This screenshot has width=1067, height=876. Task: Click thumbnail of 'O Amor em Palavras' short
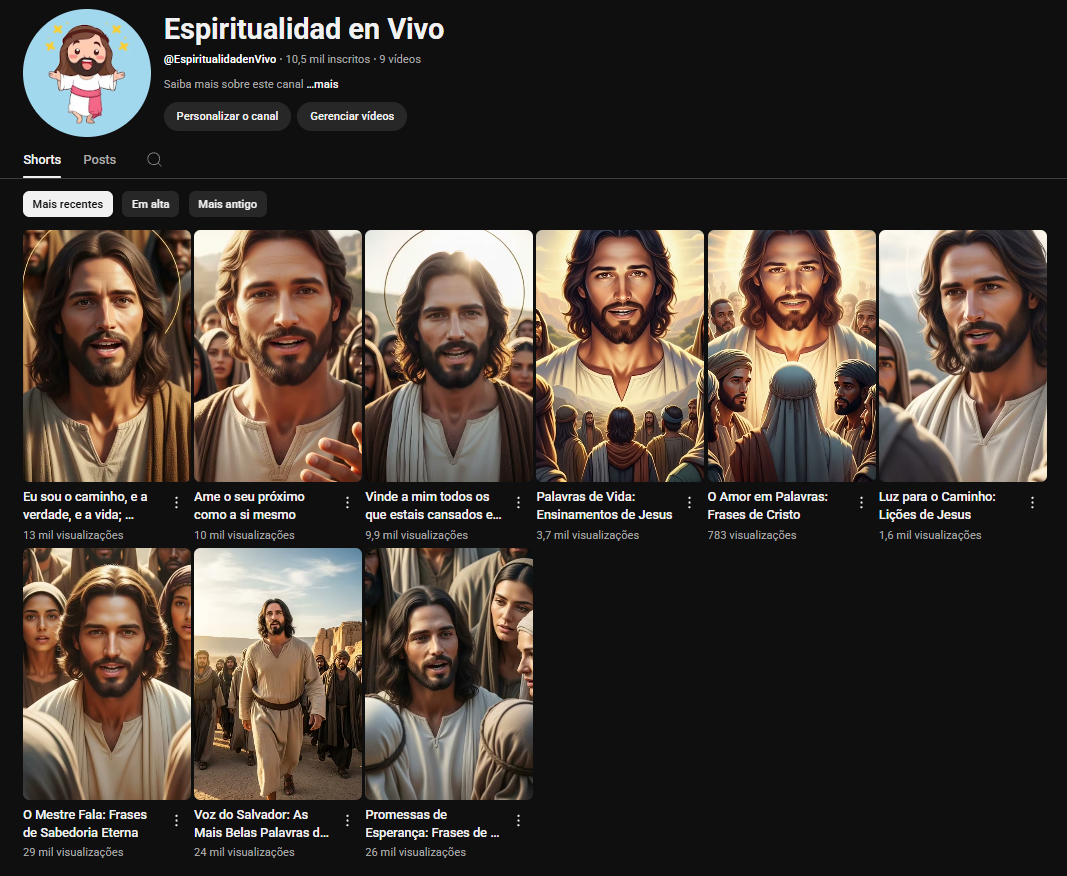tap(791, 356)
